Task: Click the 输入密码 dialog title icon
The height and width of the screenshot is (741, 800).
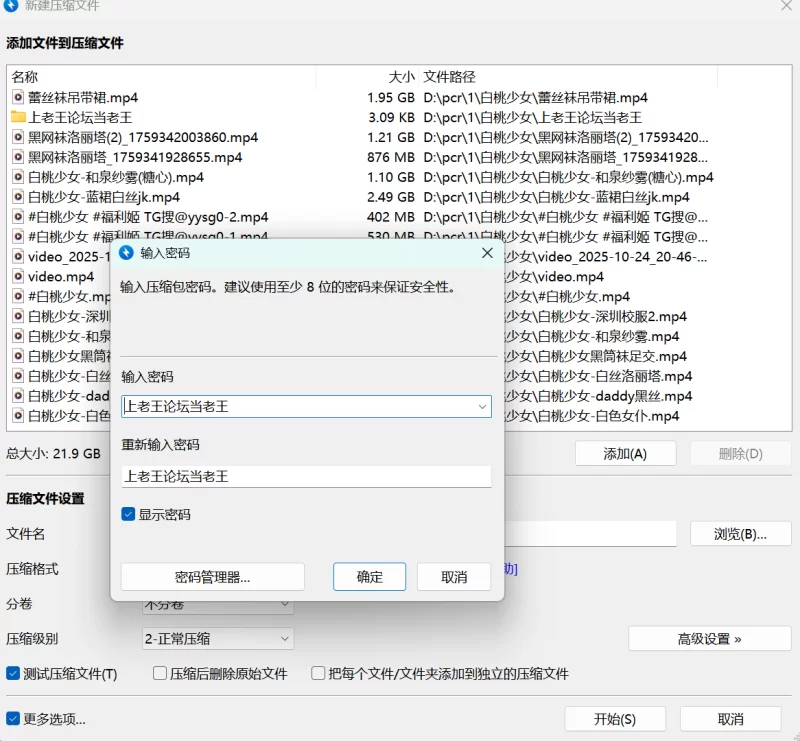Action: pos(126,253)
